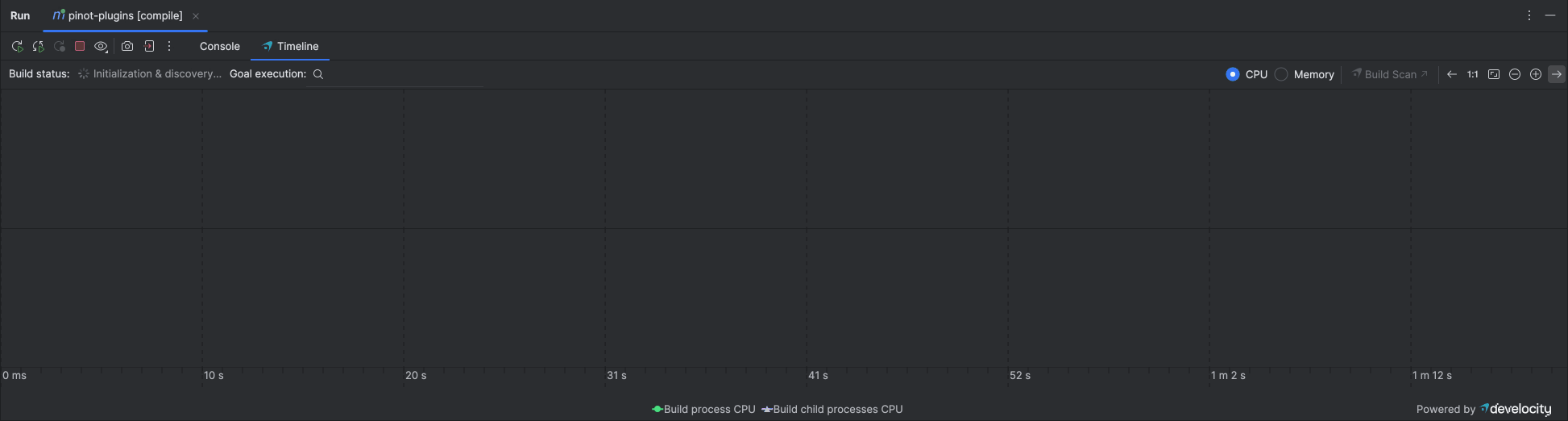This screenshot has height=421, width=1568.
Task: Close the pinot-plugins [compile] tab
Action: (196, 16)
